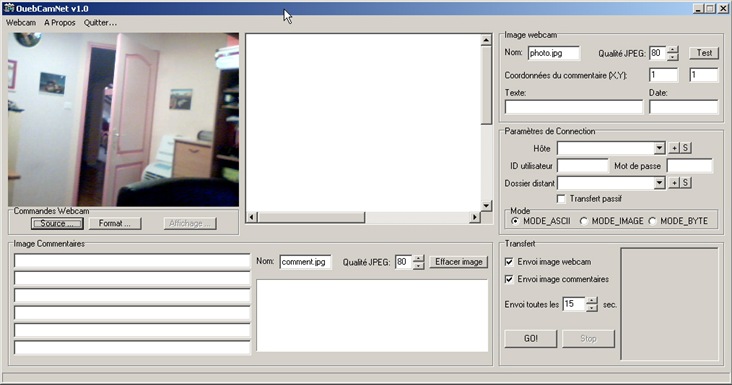Select MODE_IMAGE radio button
The width and height of the screenshot is (732, 385).
click(x=584, y=221)
